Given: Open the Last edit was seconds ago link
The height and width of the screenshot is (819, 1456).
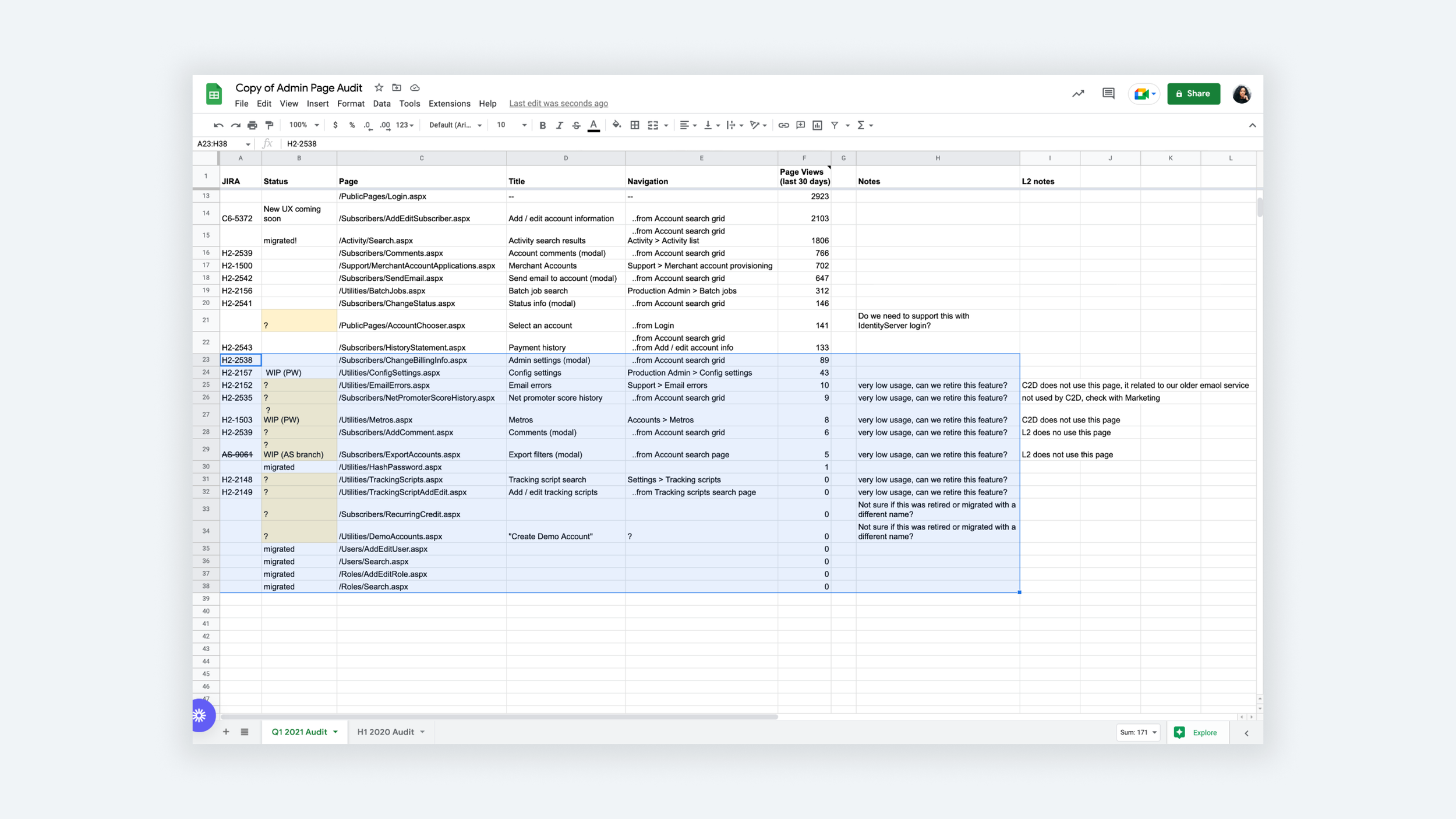Looking at the screenshot, I should [x=558, y=104].
